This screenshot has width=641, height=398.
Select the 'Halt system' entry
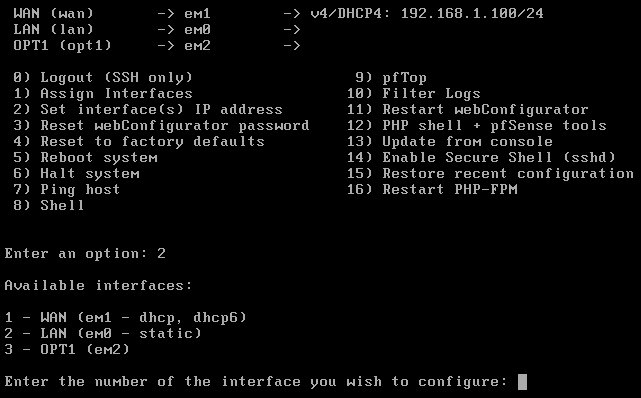76,174
